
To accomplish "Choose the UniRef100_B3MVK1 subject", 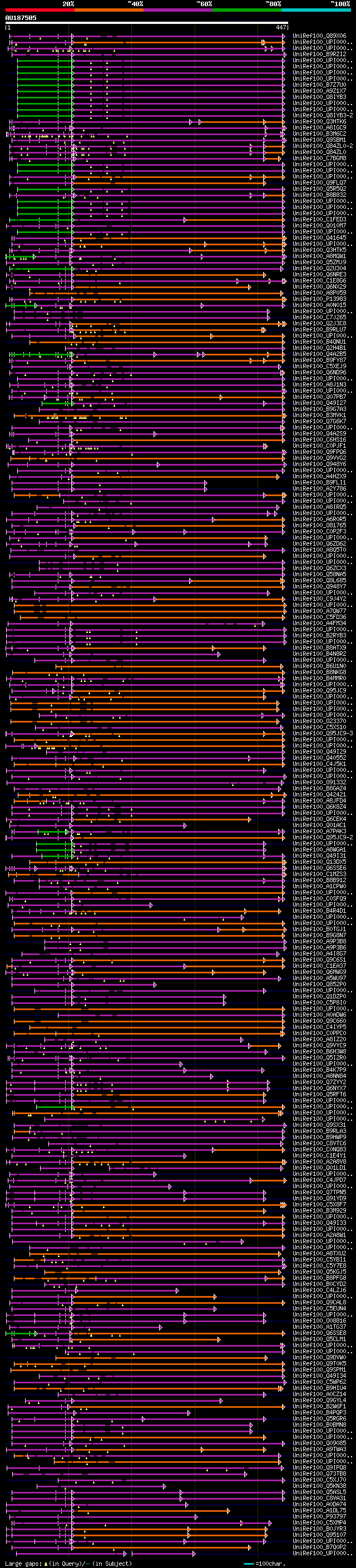I will coord(319,415).
